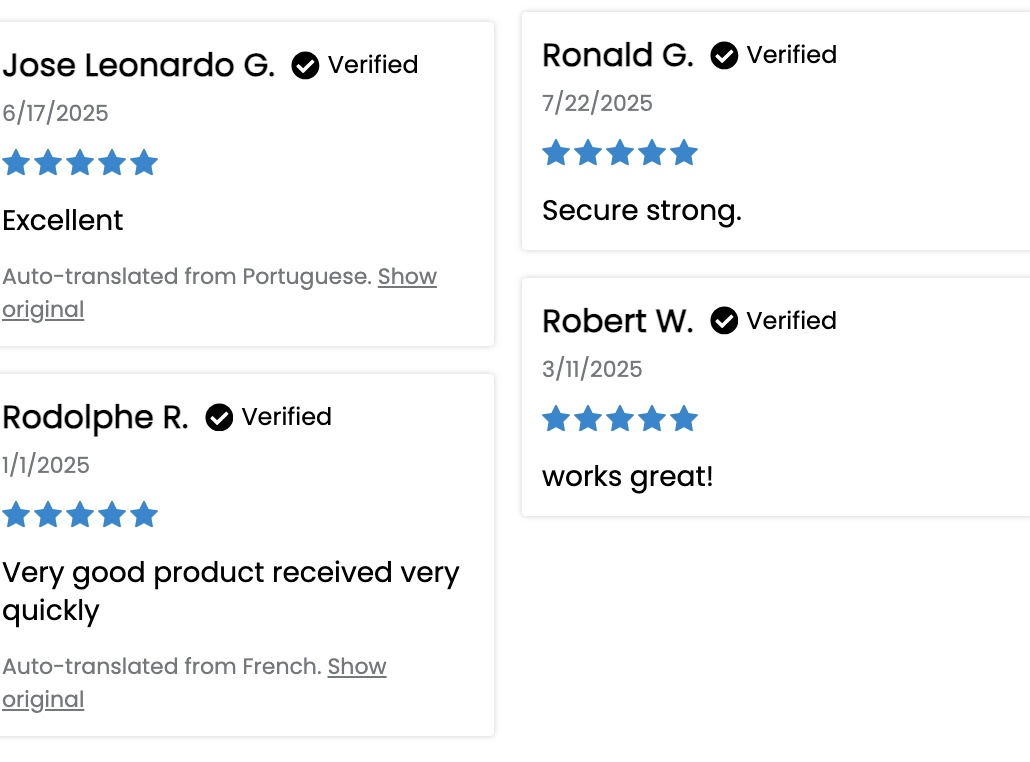Click the review date 6/17/2025
This screenshot has width=1030, height=762.
click(x=55, y=113)
